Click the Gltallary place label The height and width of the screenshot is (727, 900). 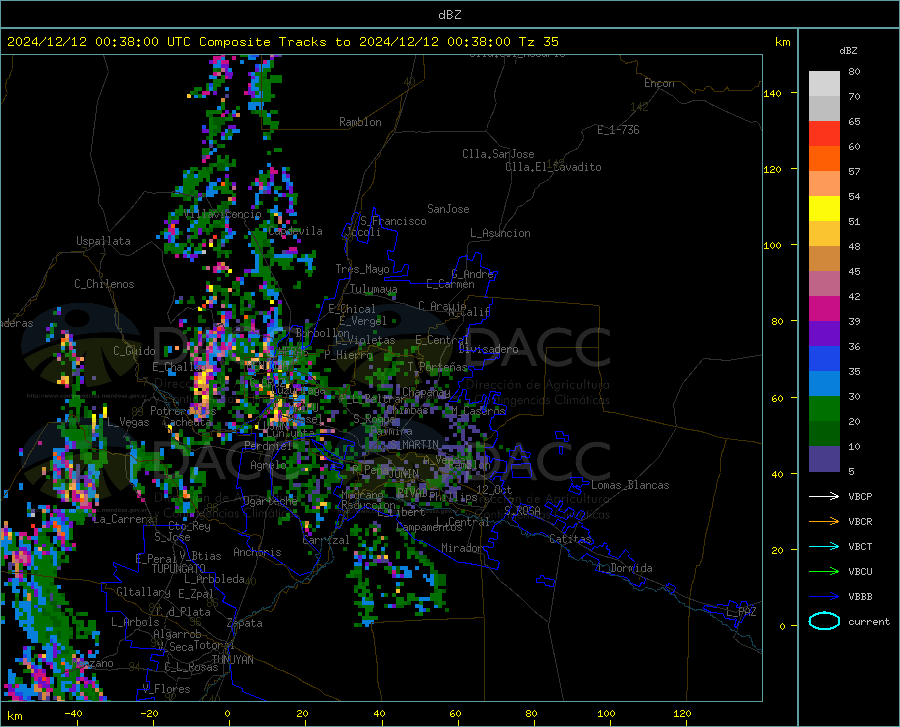[143, 592]
